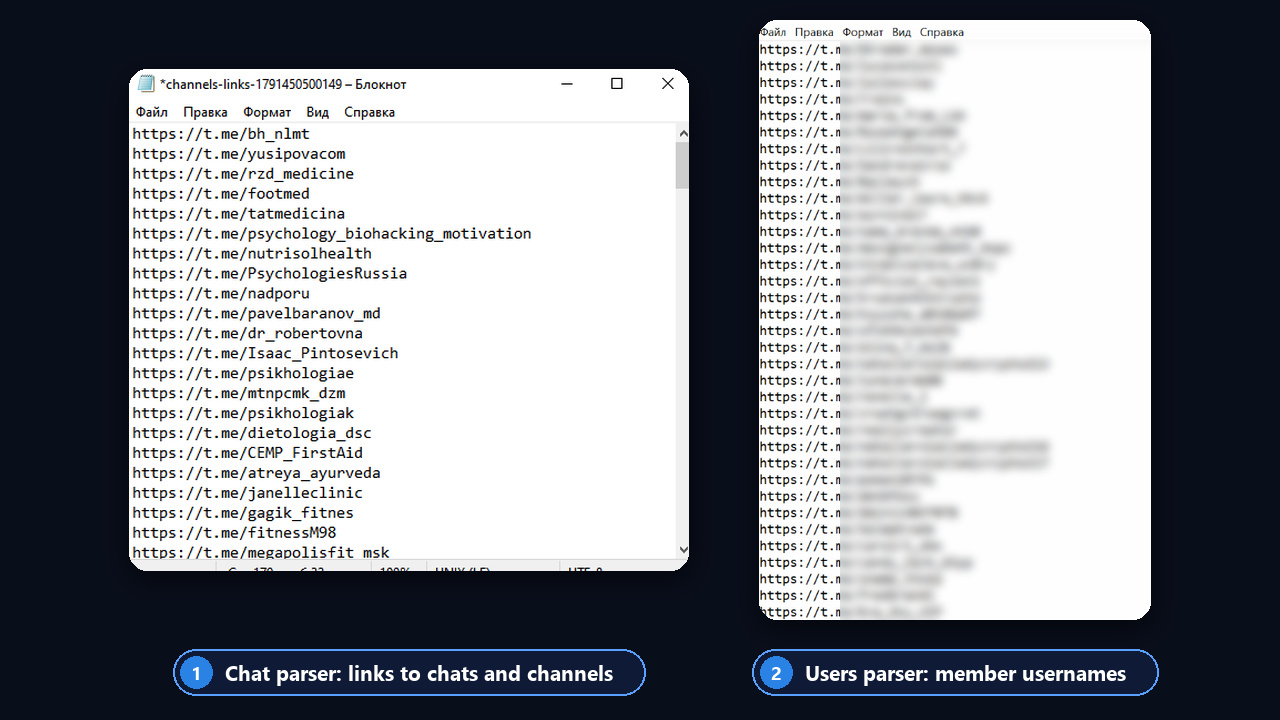Open Справка menu in channels-links window

point(369,112)
